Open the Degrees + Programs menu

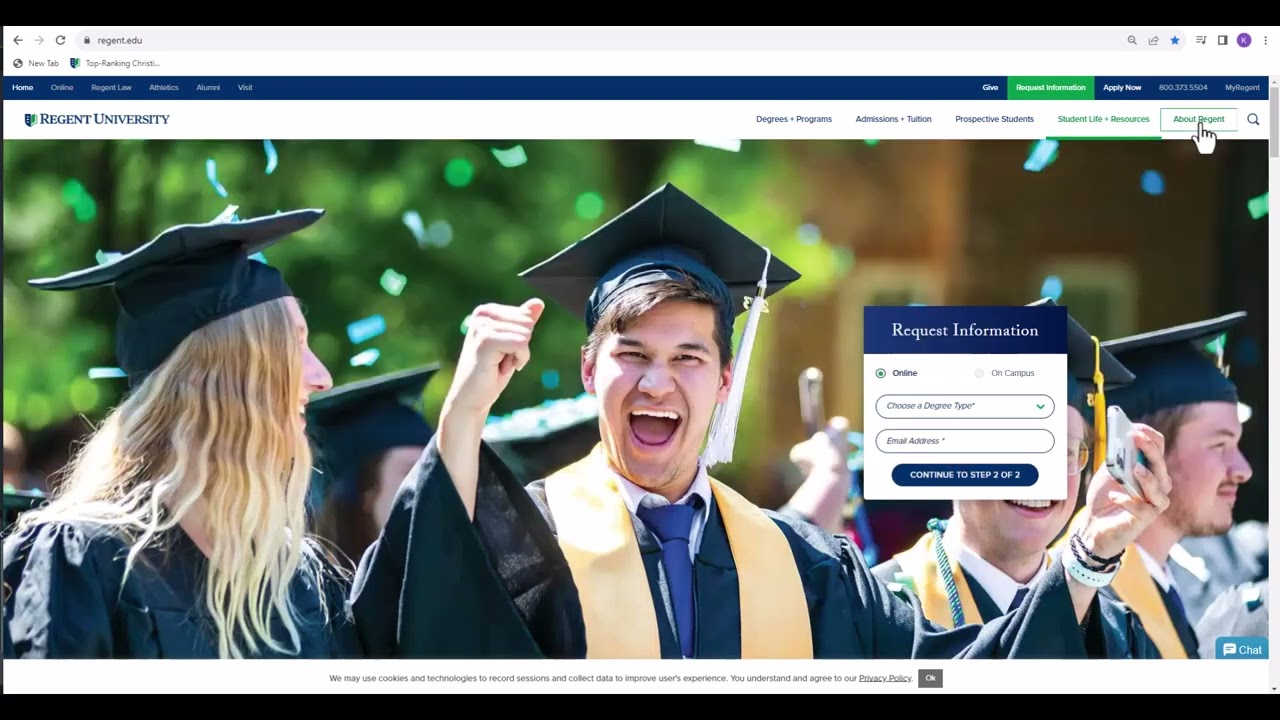click(x=794, y=119)
